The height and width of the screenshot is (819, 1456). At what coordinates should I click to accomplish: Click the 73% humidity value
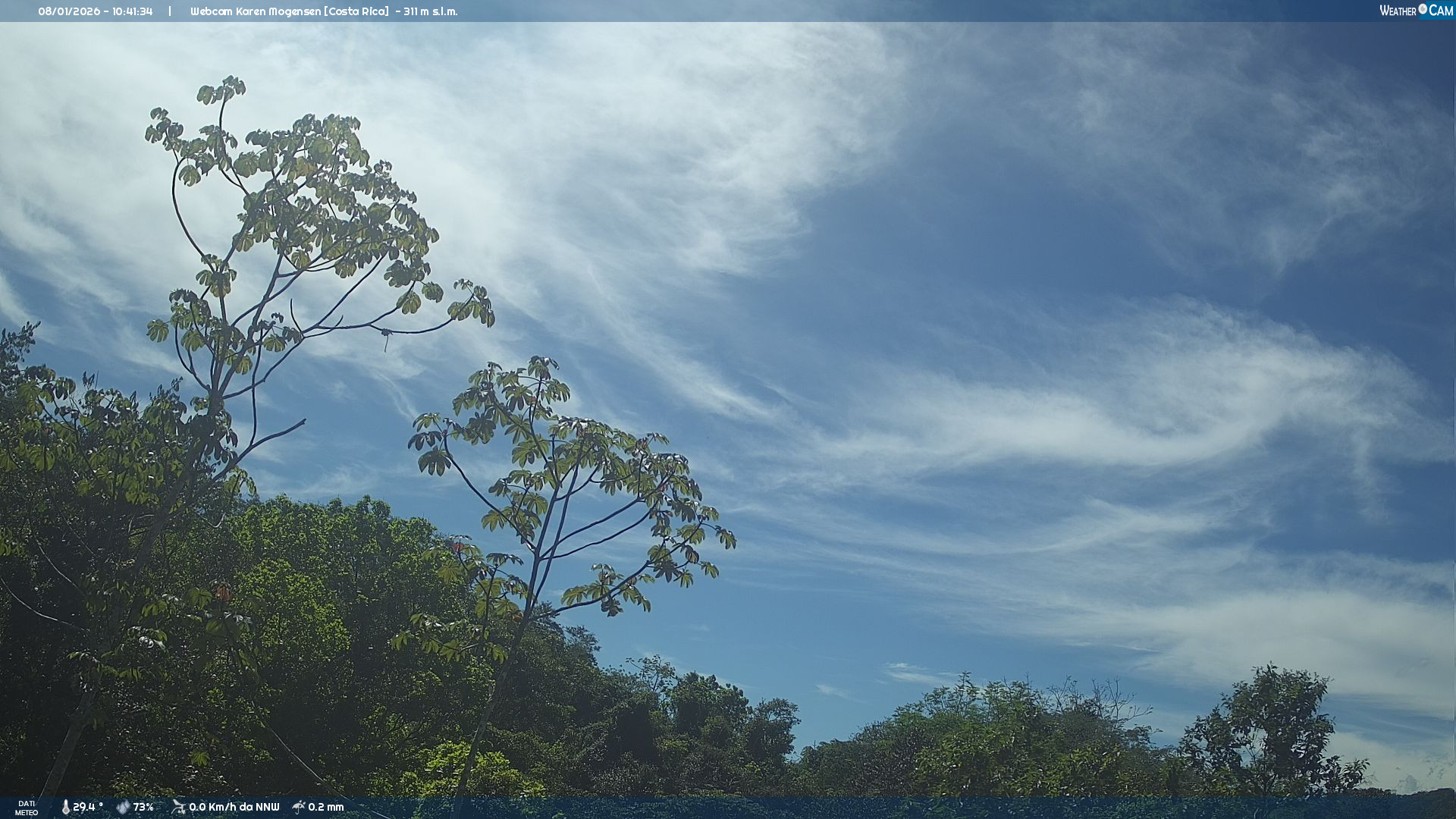click(x=143, y=808)
